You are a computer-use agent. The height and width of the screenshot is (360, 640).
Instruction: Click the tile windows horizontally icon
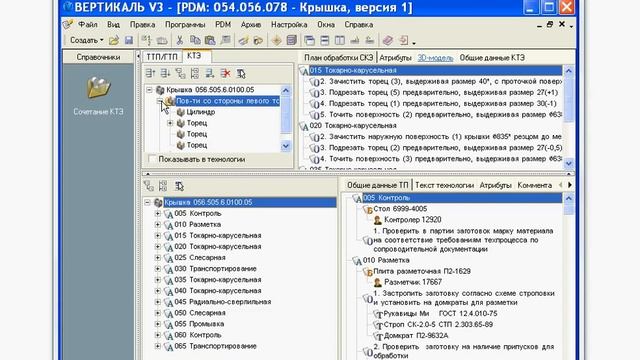(324, 40)
